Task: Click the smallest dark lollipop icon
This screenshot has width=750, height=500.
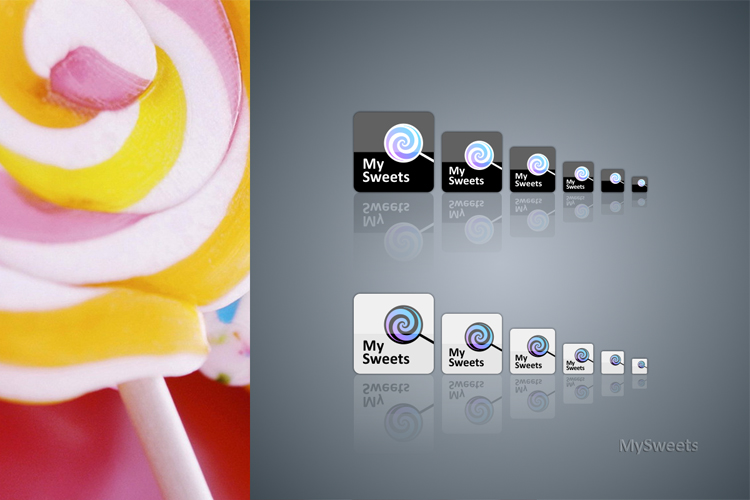Action: pos(640,185)
